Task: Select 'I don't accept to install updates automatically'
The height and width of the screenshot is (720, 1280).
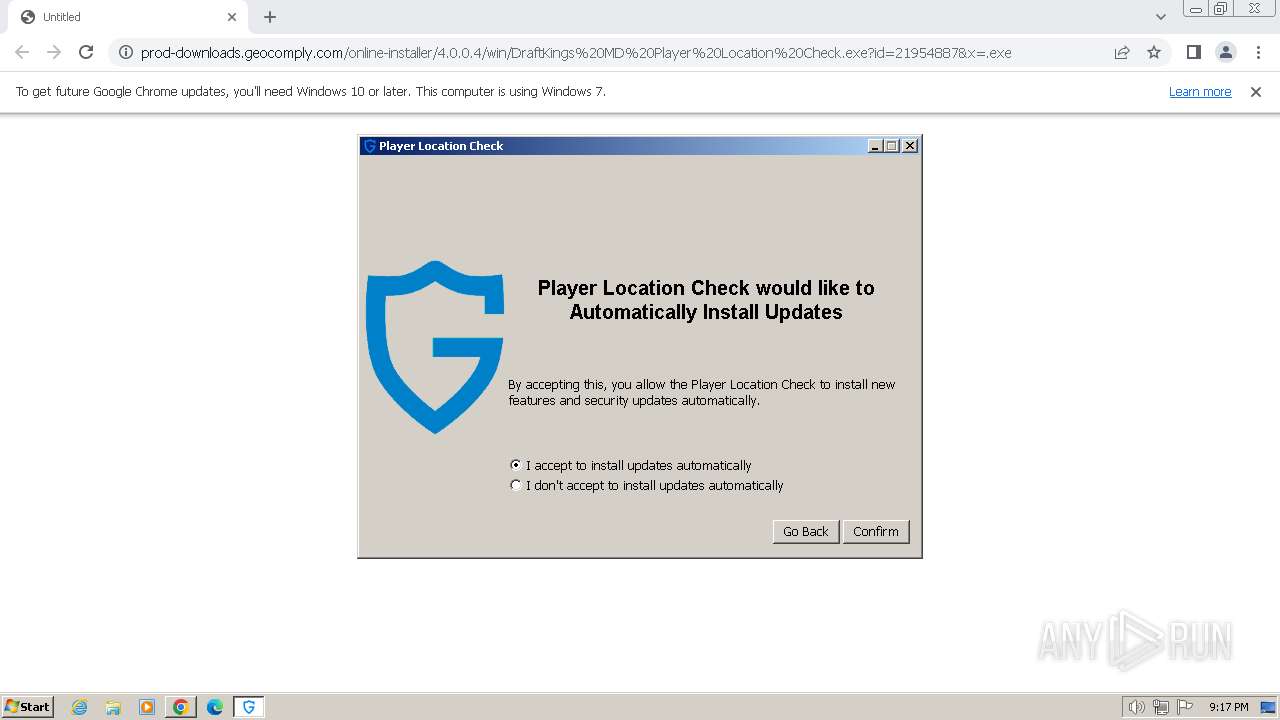Action: tap(646, 485)
